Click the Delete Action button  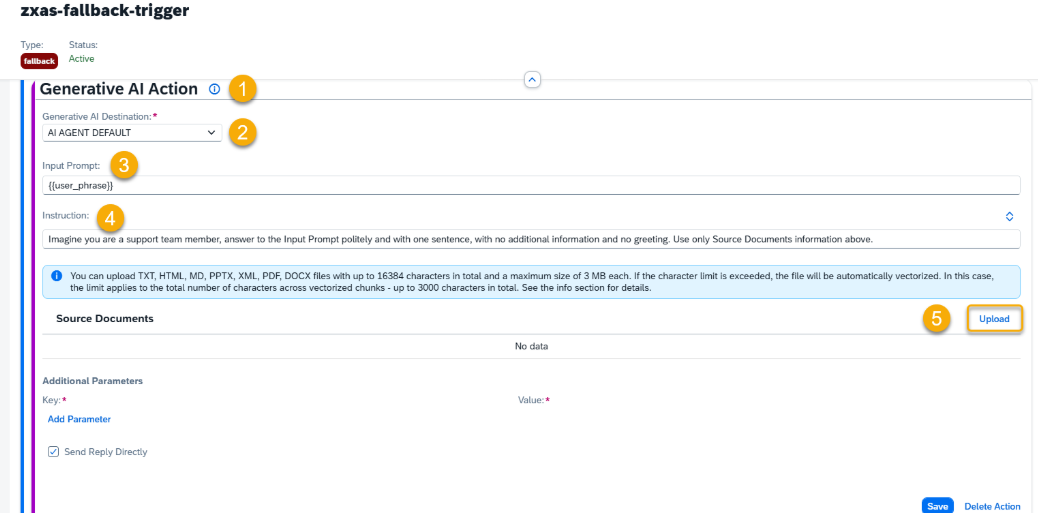pyautogui.click(x=992, y=506)
